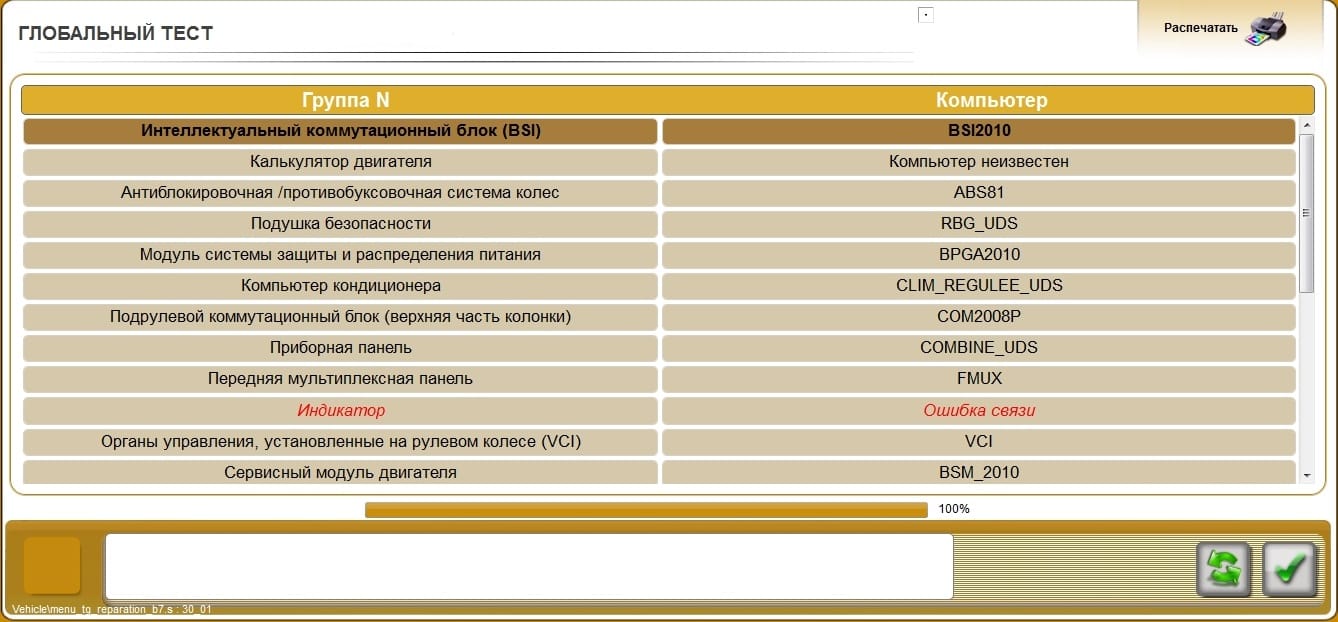The image size is (1338, 622).
Task: Select the red Индикатор row
Action: click(x=340, y=411)
